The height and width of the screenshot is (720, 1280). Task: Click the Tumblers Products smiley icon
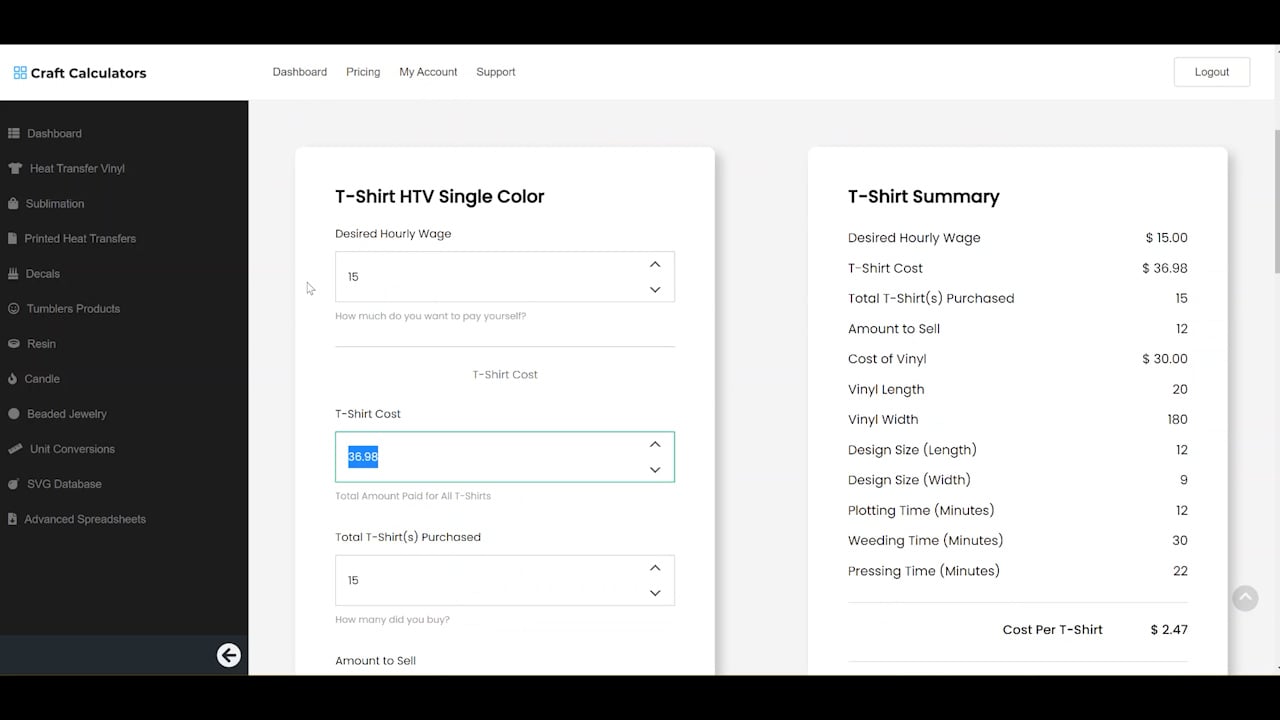[14, 308]
